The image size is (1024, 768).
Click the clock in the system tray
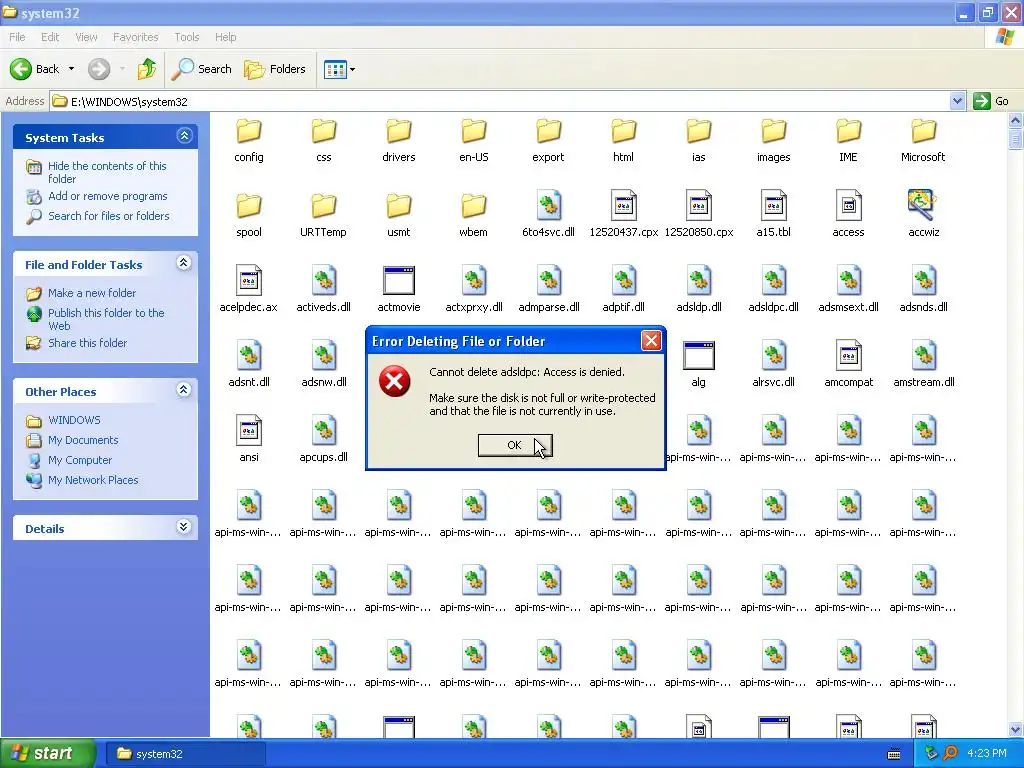point(987,754)
